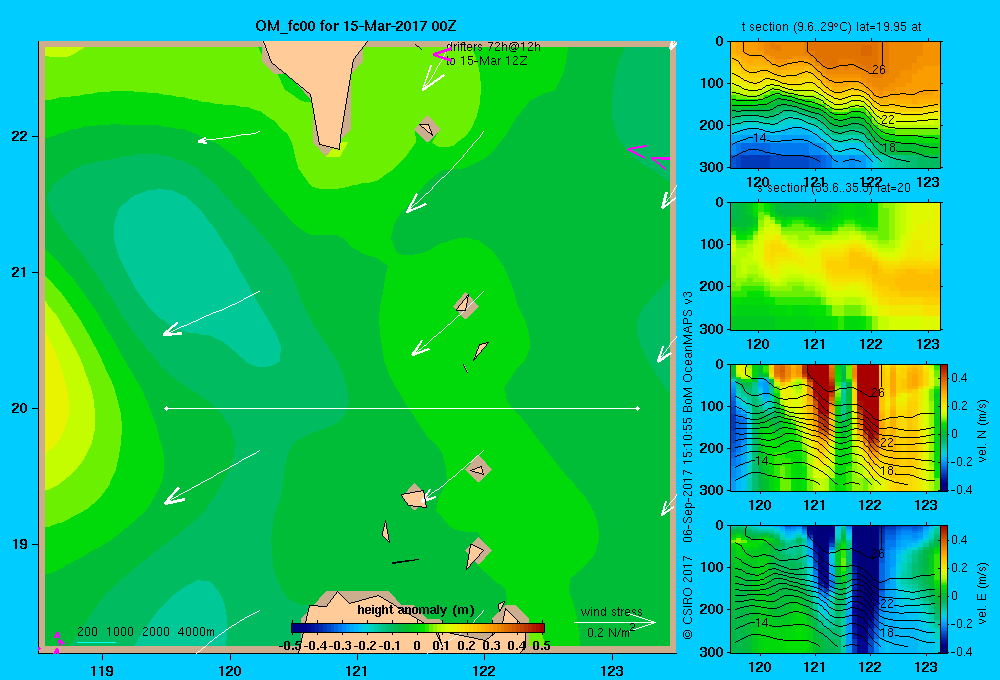1000x680 pixels.
Task: Click the left endpoint marker of the white section line
Action: pyautogui.click(x=166, y=408)
